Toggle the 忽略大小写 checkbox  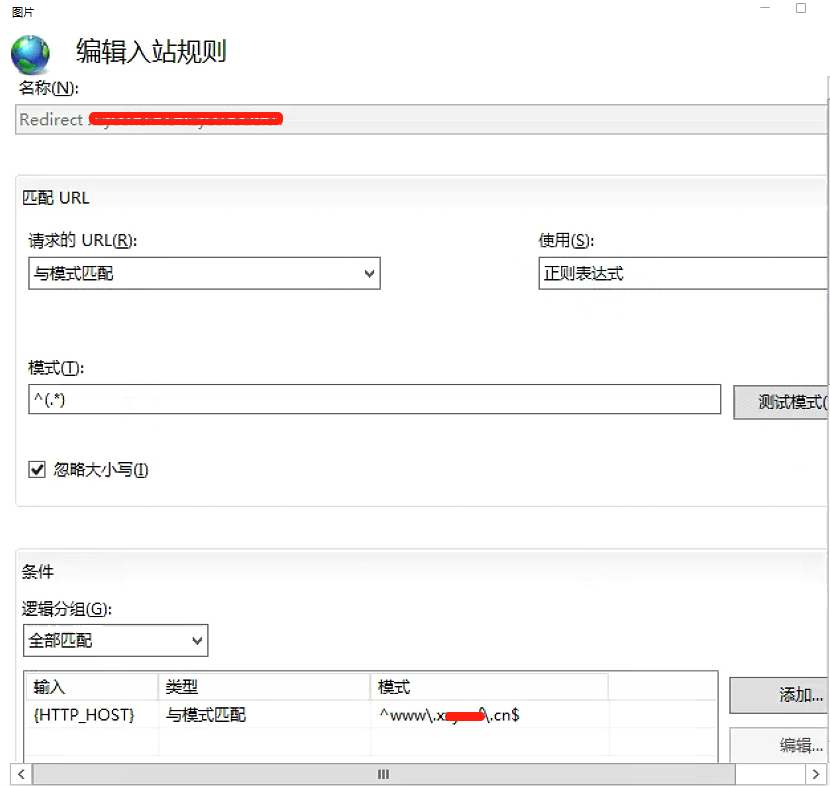coord(38,469)
